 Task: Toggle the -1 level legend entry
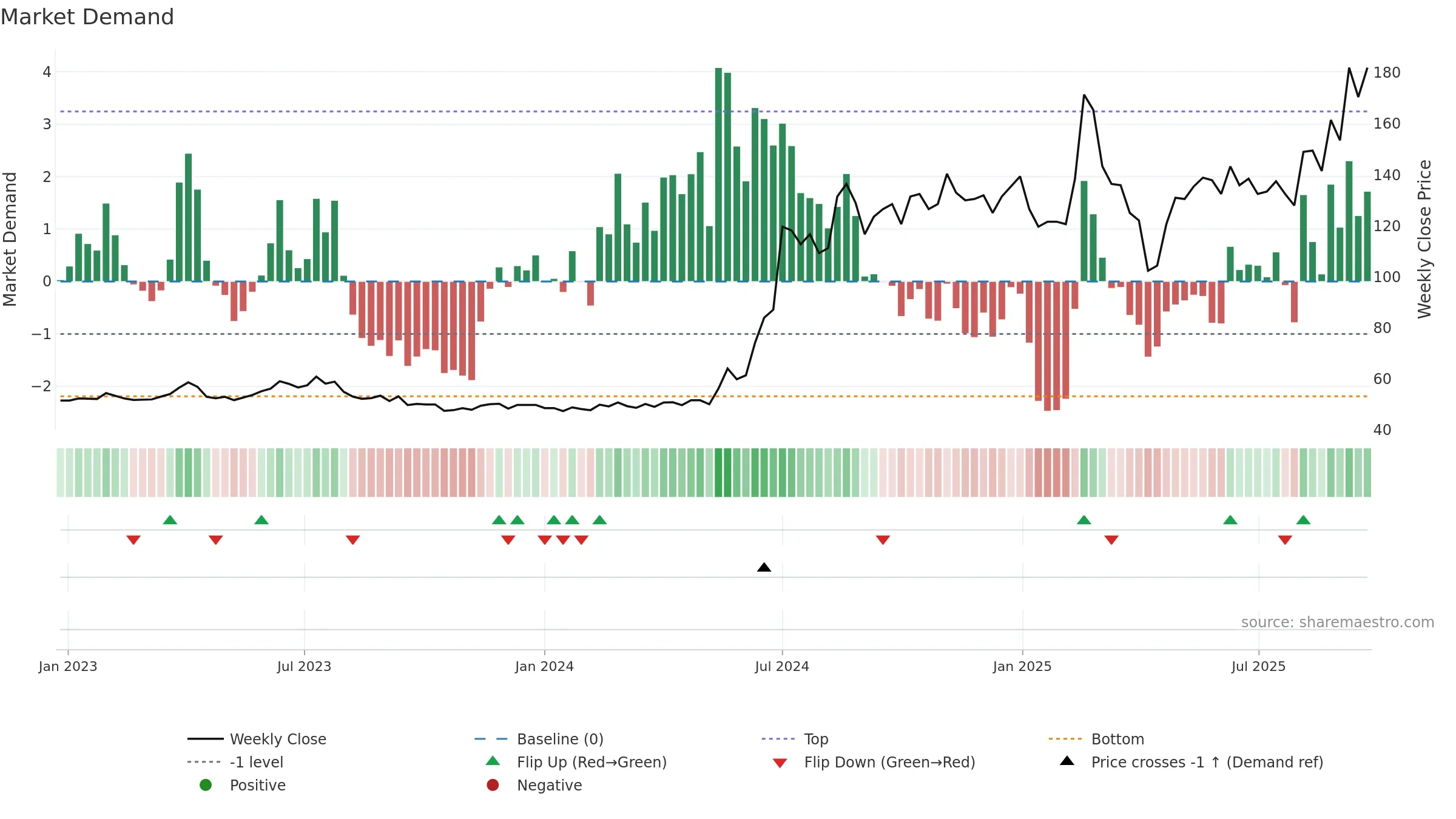[235, 762]
